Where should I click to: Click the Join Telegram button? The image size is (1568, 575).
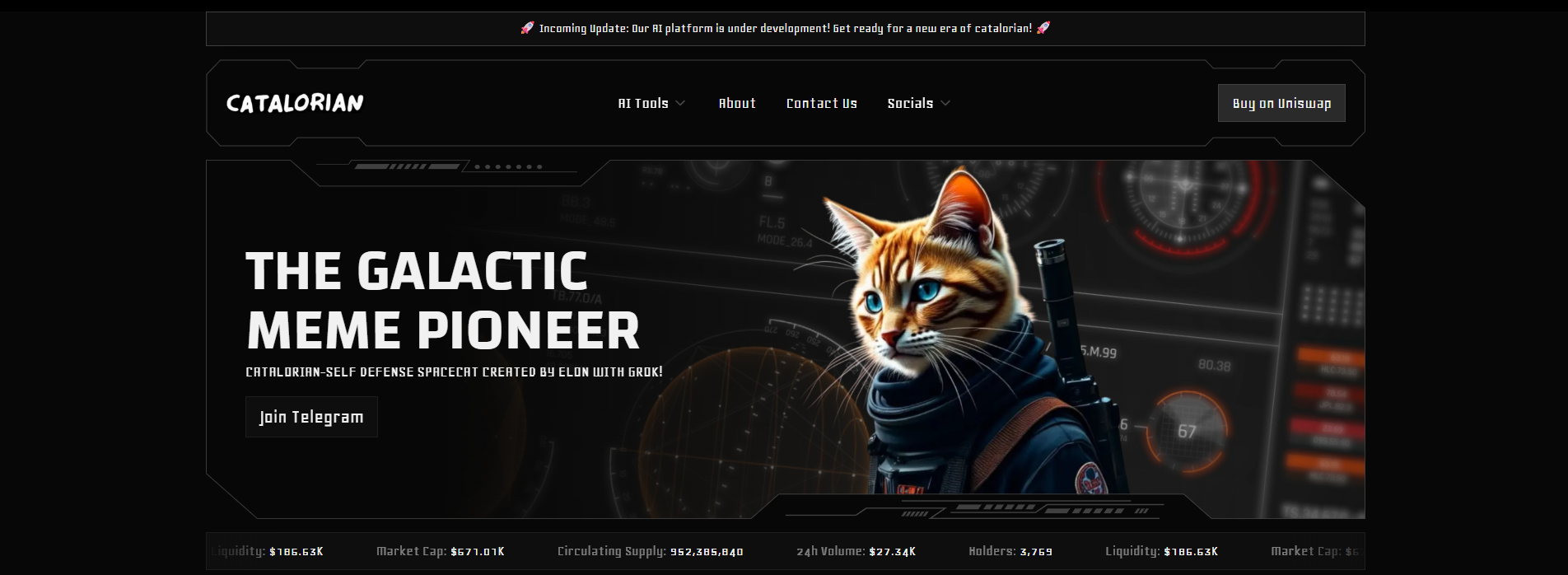(311, 417)
